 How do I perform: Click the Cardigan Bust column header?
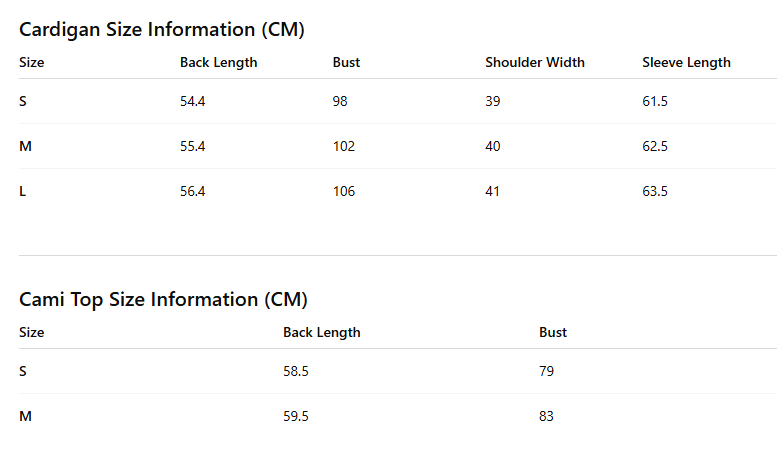tap(346, 62)
